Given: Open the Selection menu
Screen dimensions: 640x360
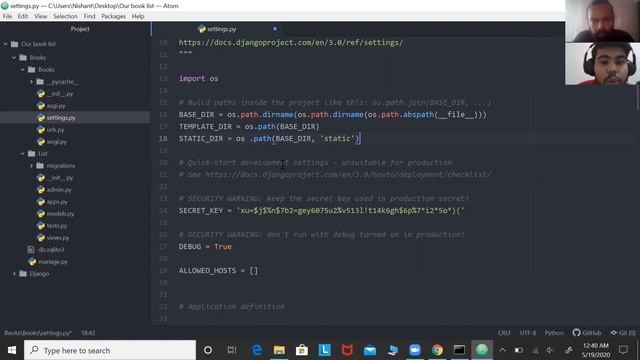Looking at the screenshot, I should [65, 16].
